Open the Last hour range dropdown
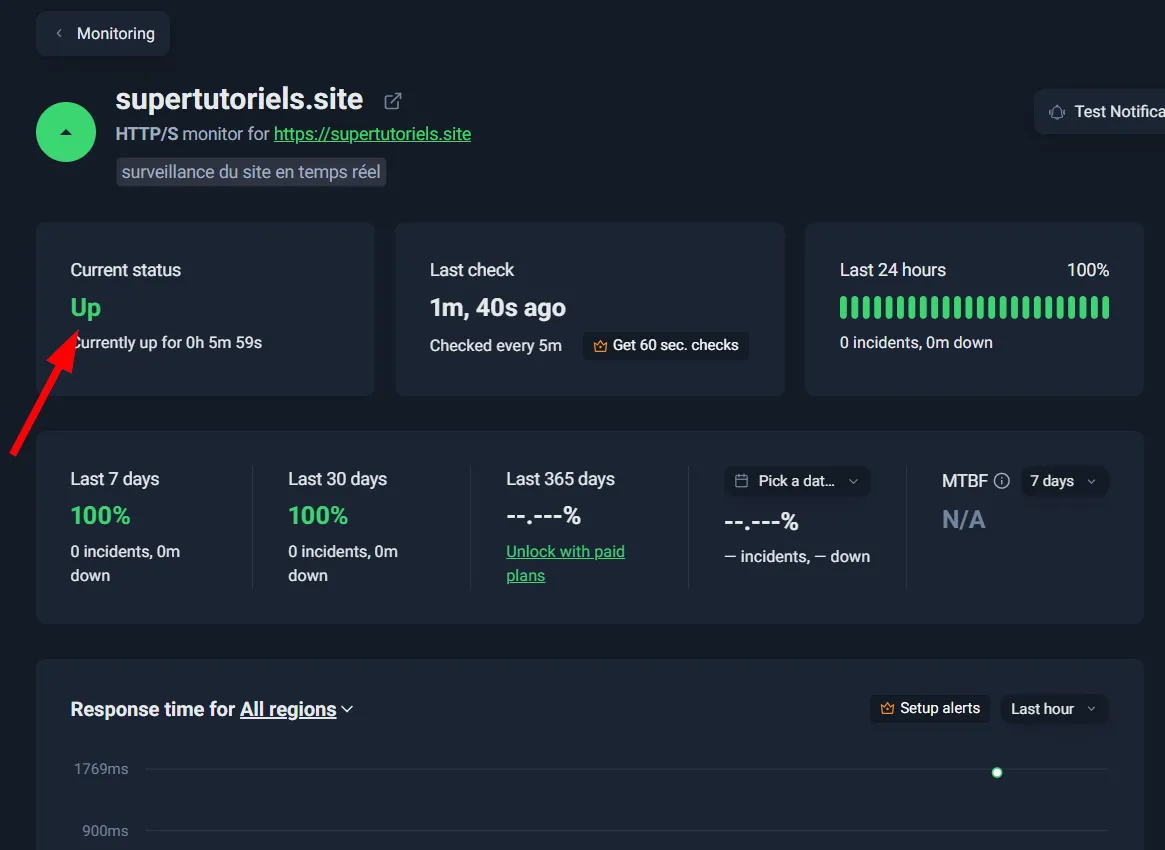1165x850 pixels. tap(1054, 709)
